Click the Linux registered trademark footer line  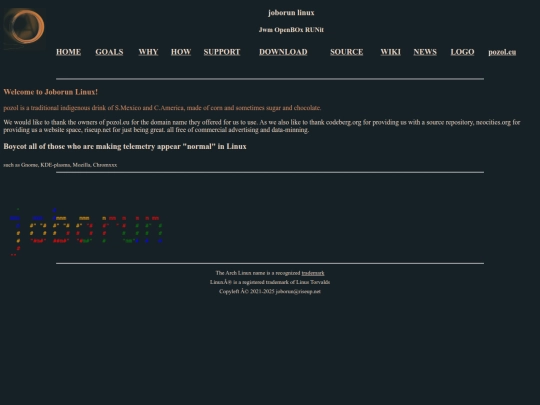click(270, 282)
